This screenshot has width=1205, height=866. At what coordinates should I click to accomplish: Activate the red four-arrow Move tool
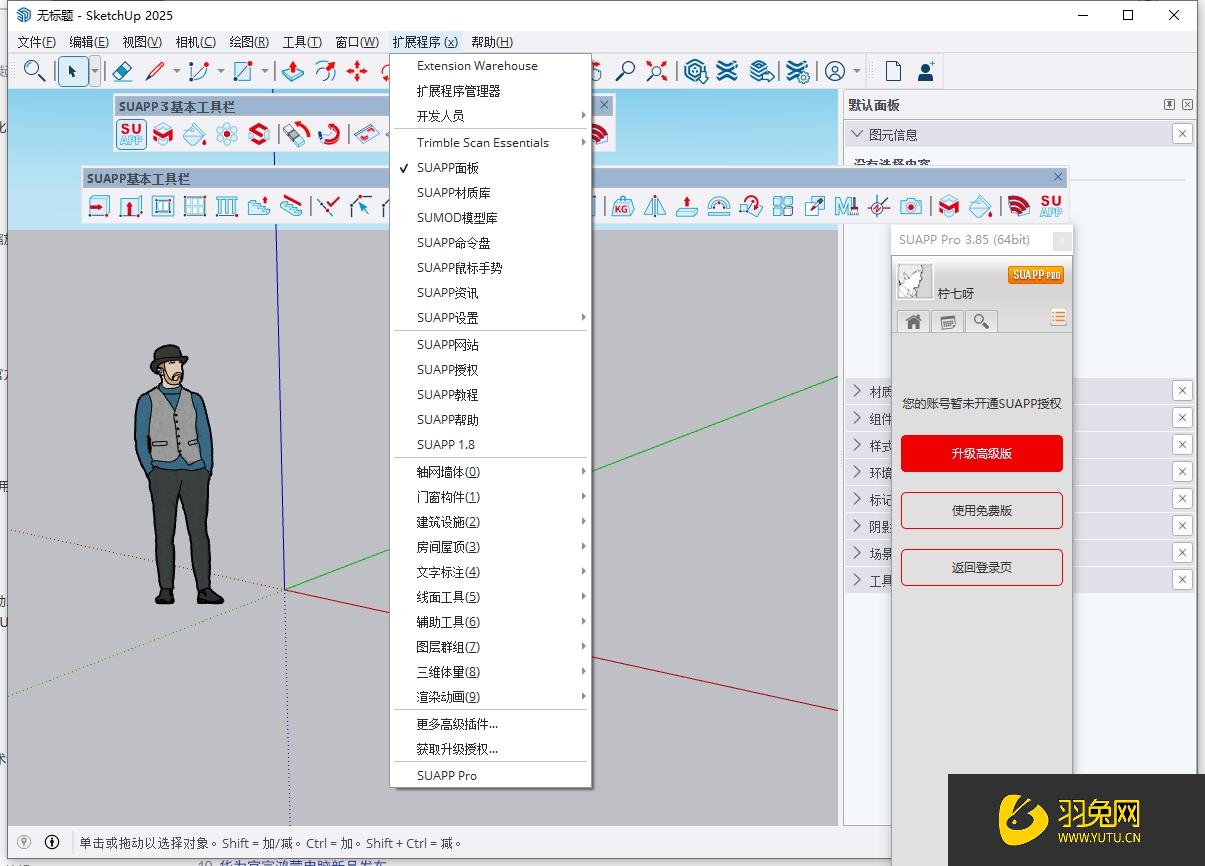357,71
